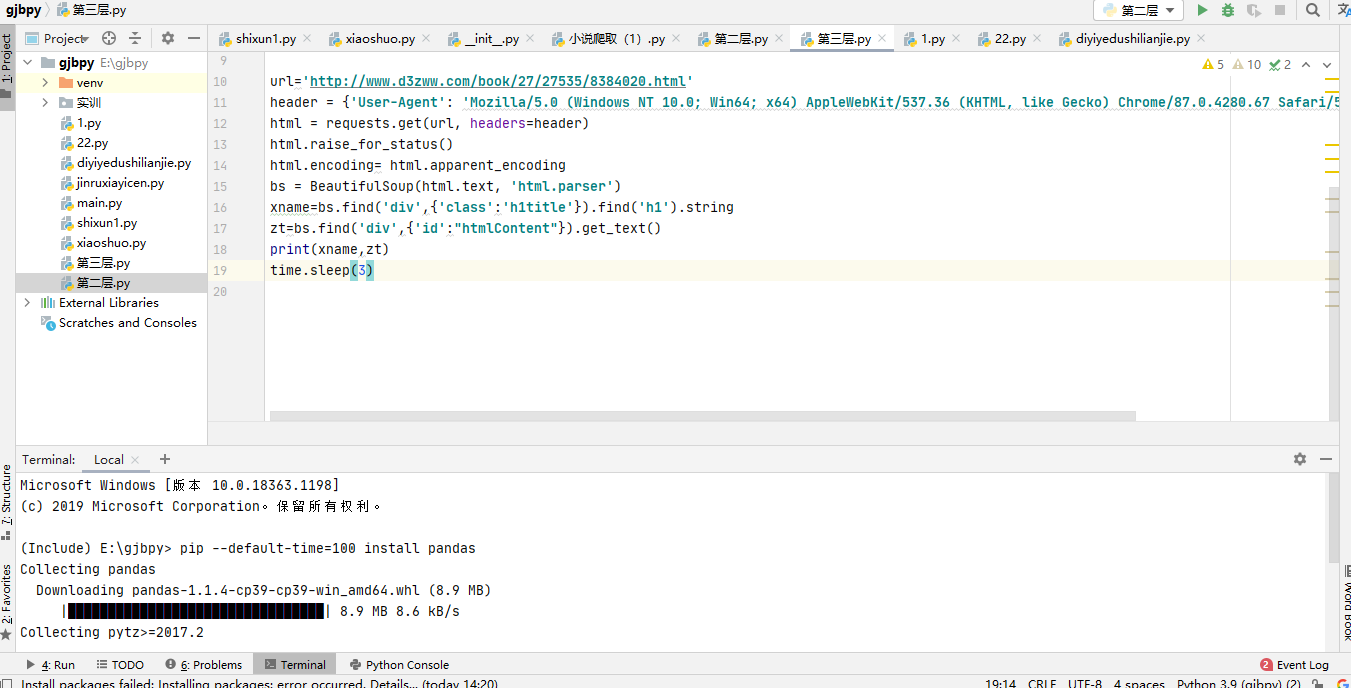Viewport: 1351px width, 688px height.
Task: Hide the terminal panel with minus icon
Action: pyautogui.click(x=1326, y=459)
